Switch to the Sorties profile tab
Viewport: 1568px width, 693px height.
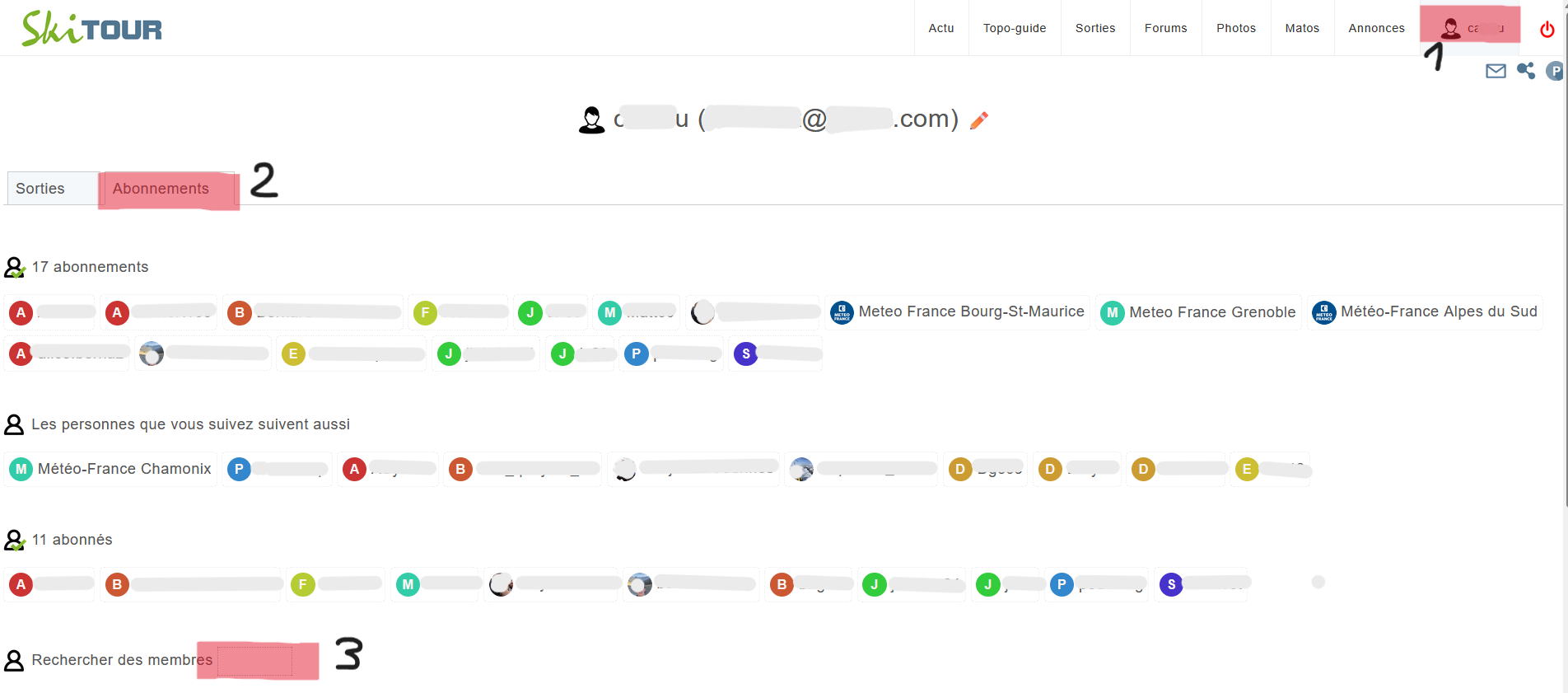[x=40, y=189]
